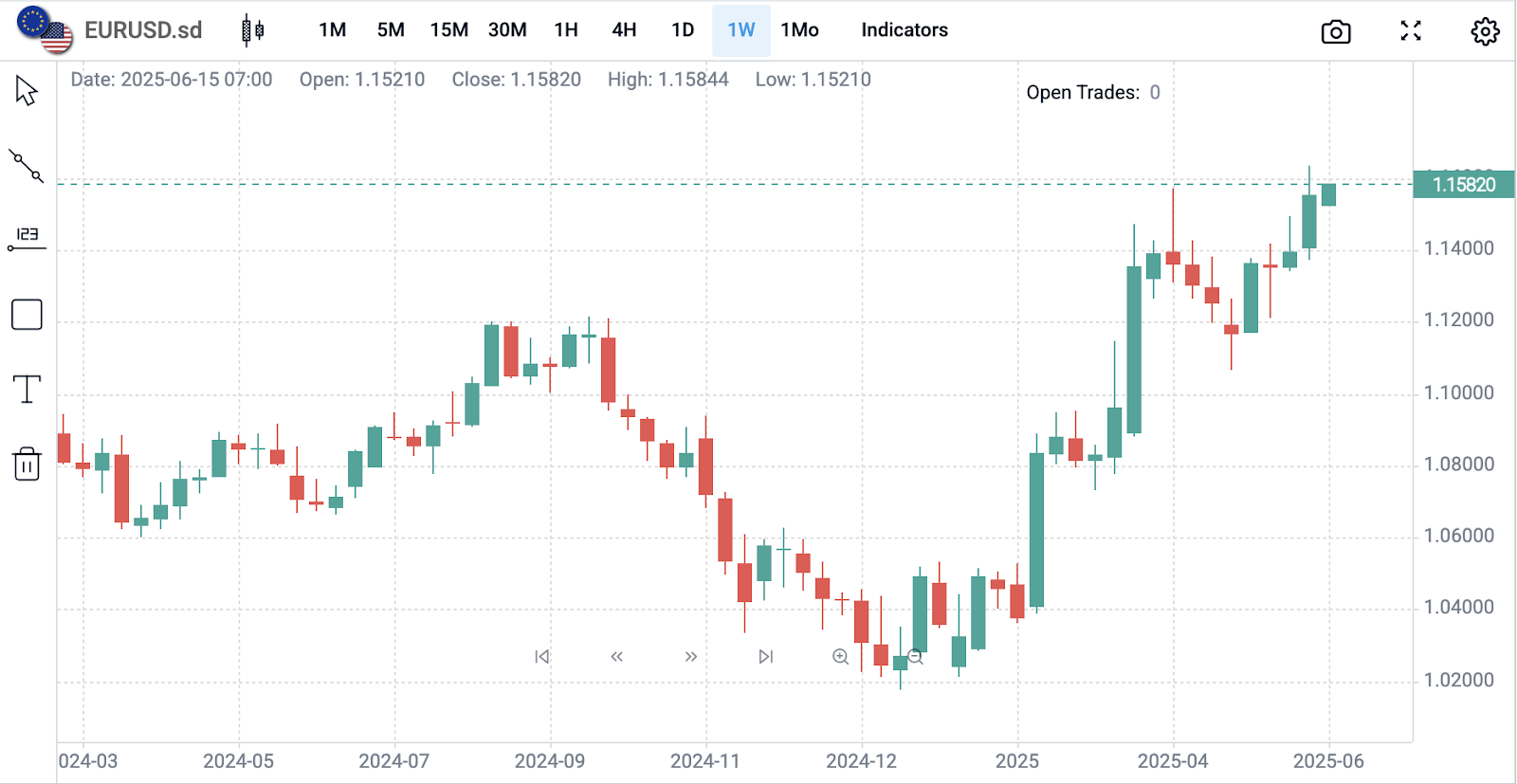Click the 2024-09 time axis label
Screen dimensions: 1517x784
(550, 761)
